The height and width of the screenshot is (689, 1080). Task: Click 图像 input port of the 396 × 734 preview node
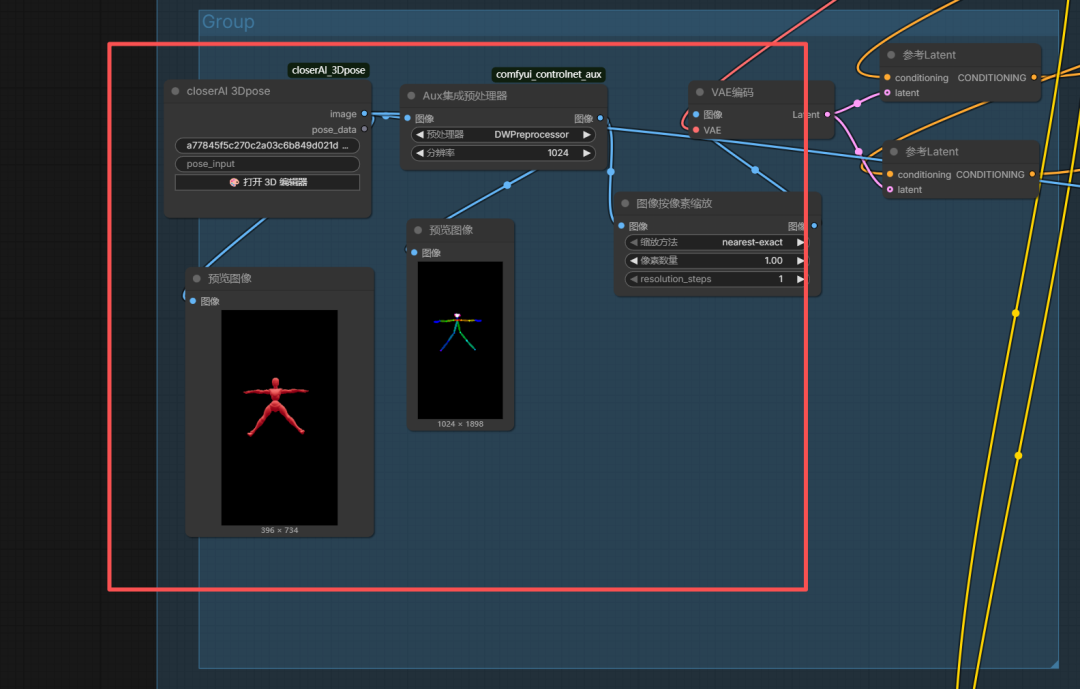tap(193, 301)
